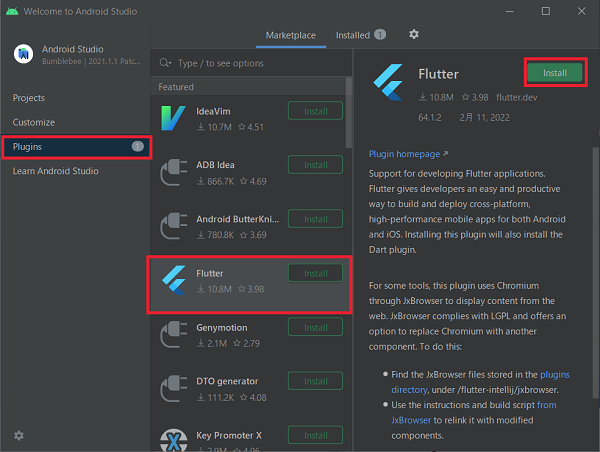Click the Flutter 3.98 rating in details pane

(475, 97)
